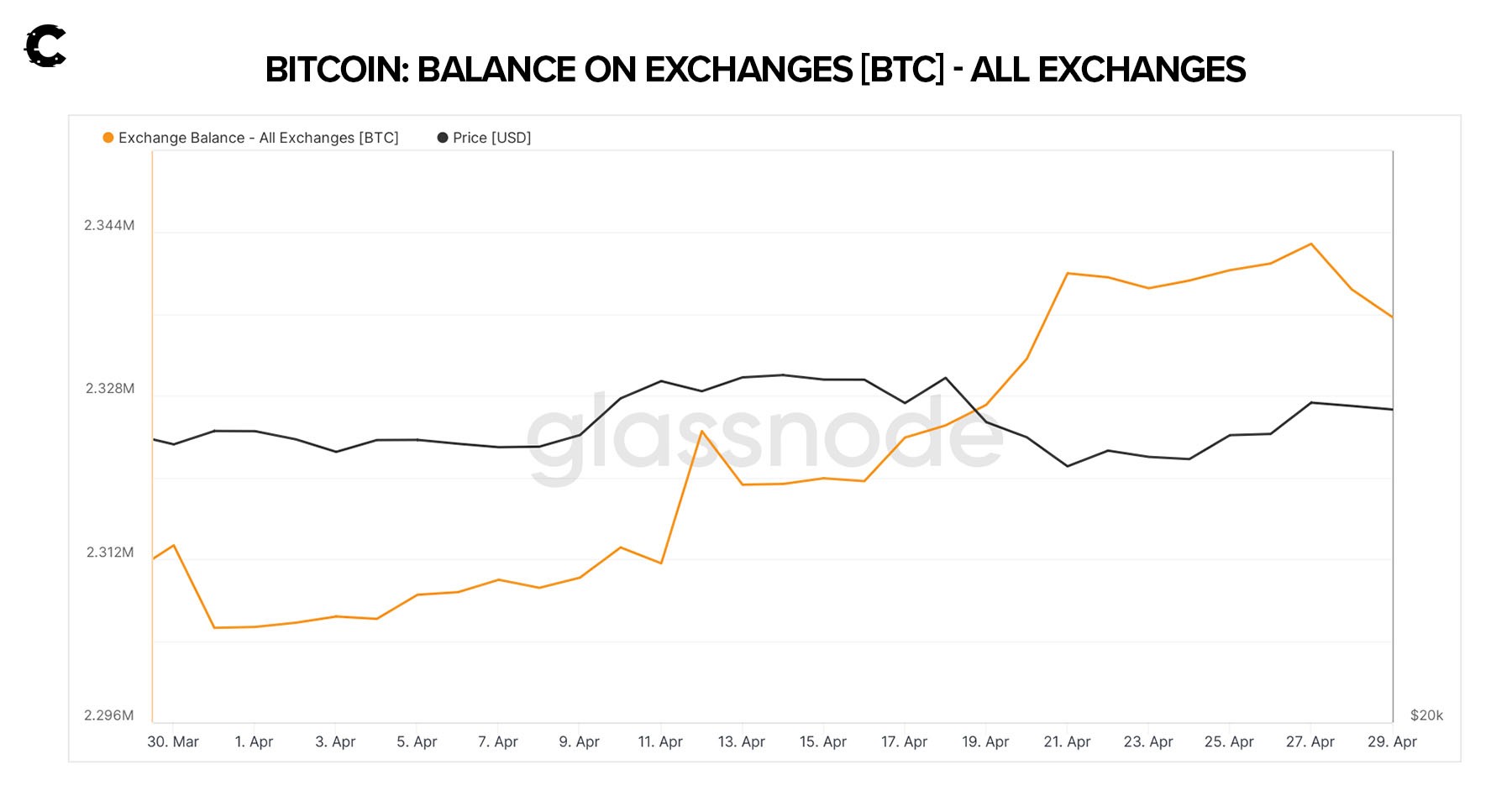Click the black C logo icon

[45, 46]
